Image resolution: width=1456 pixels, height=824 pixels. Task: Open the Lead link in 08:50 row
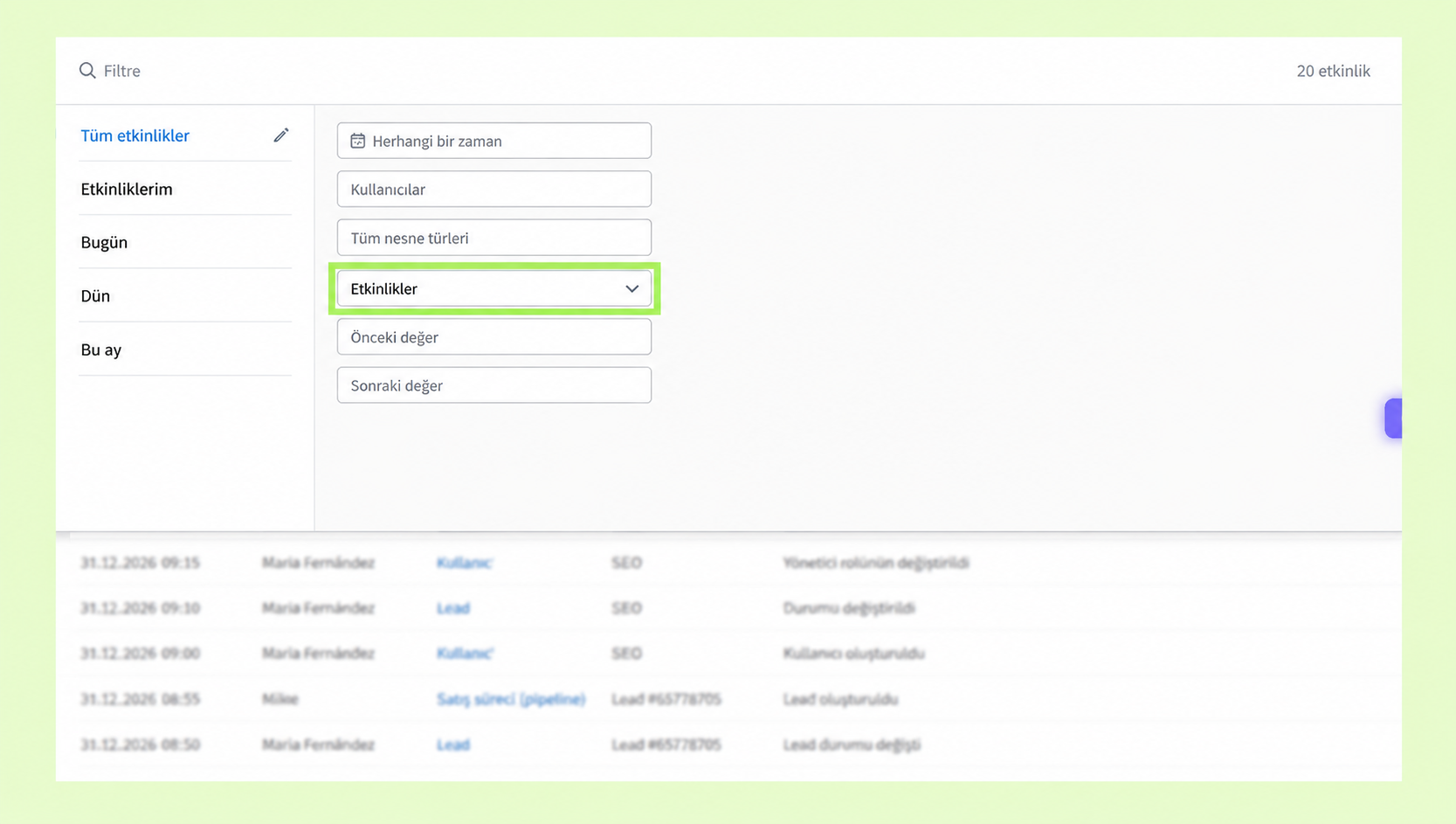453,744
